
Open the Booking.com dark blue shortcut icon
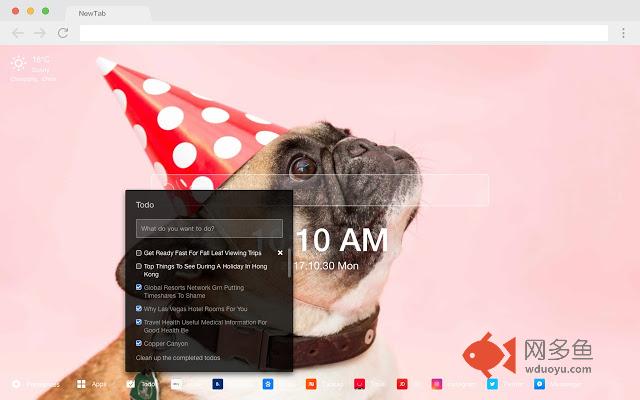pyautogui.click(x=218, y=384)
